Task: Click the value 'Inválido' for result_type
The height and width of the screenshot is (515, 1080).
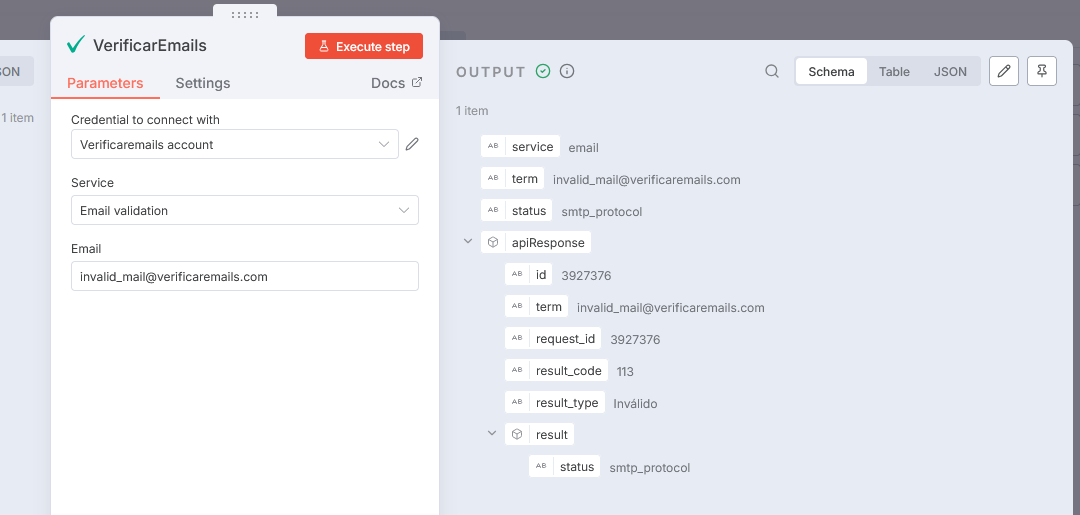Action: (x=635, y=403)
